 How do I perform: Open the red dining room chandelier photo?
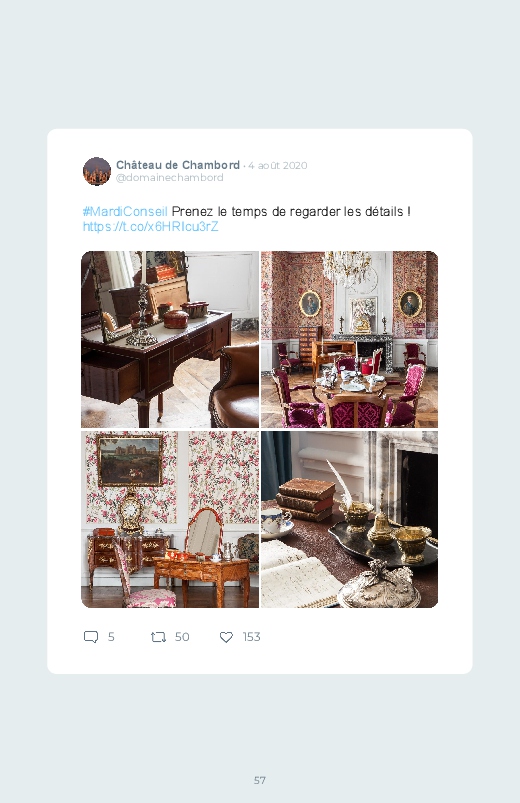click(349, 339)
